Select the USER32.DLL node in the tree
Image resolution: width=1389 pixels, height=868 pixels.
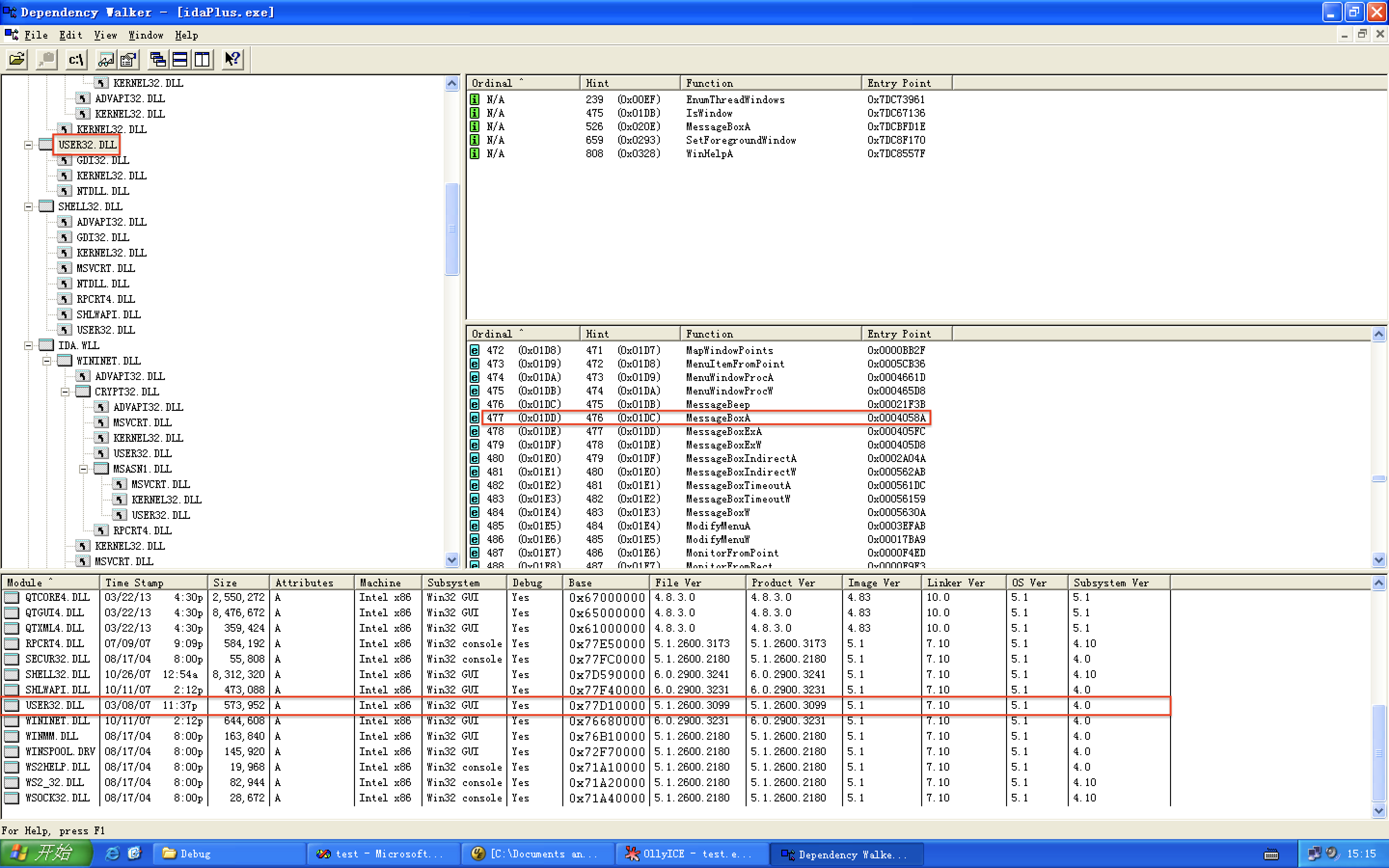click(x=87, y=145)
